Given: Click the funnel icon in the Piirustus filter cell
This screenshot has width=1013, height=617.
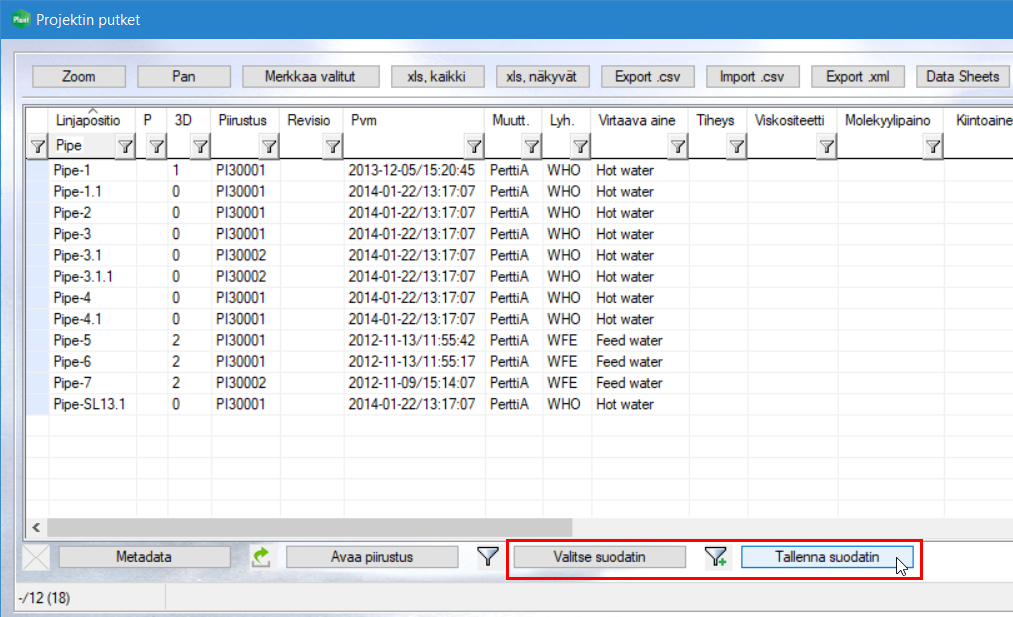Looking at the screenshot, I should pyautogui.click(x=269, y=147).
